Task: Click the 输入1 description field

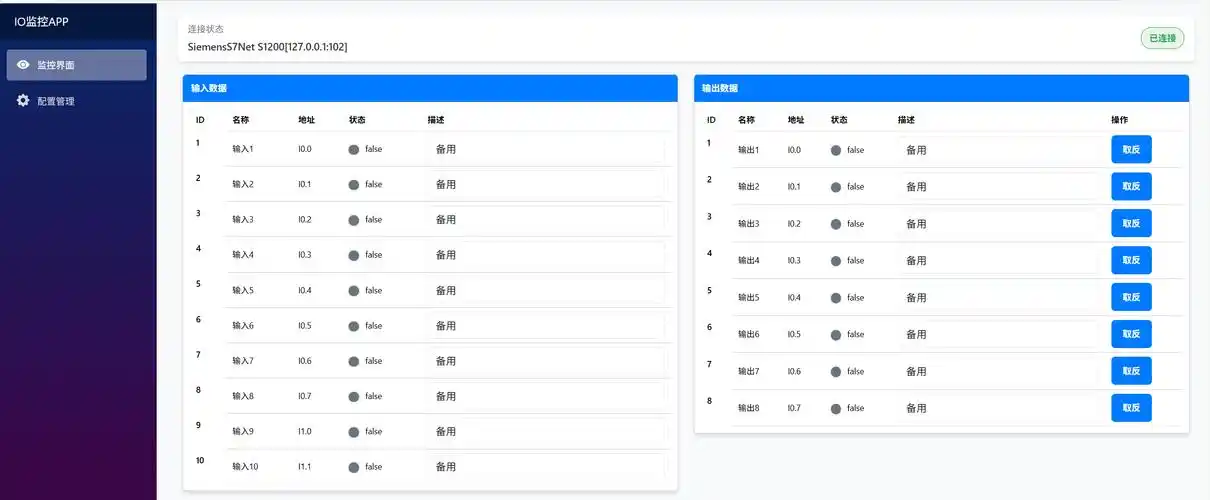Action: (x=546, y=149)
